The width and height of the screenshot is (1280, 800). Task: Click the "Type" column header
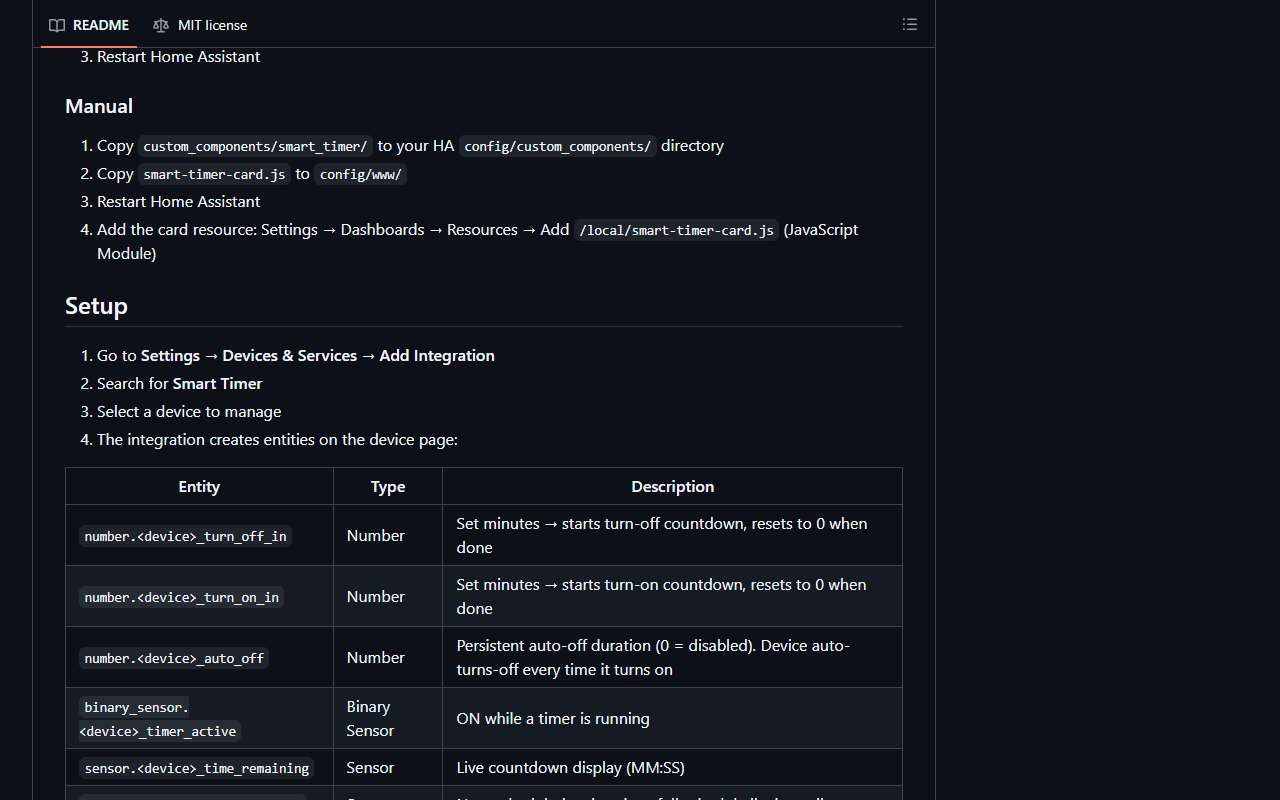click(388, 486)
